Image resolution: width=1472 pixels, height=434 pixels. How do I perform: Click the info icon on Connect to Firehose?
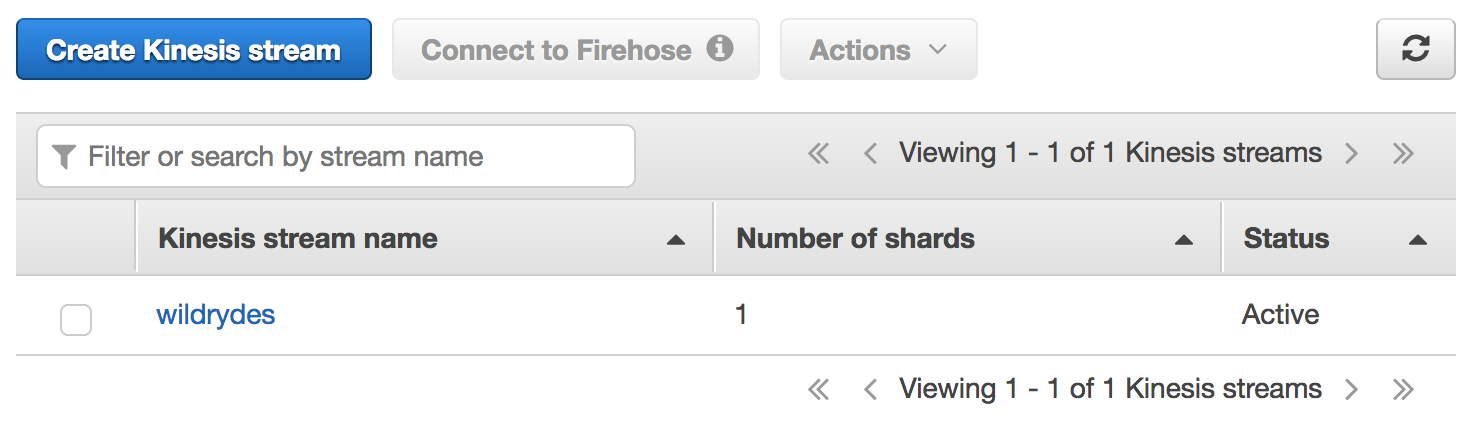(720, 48)
